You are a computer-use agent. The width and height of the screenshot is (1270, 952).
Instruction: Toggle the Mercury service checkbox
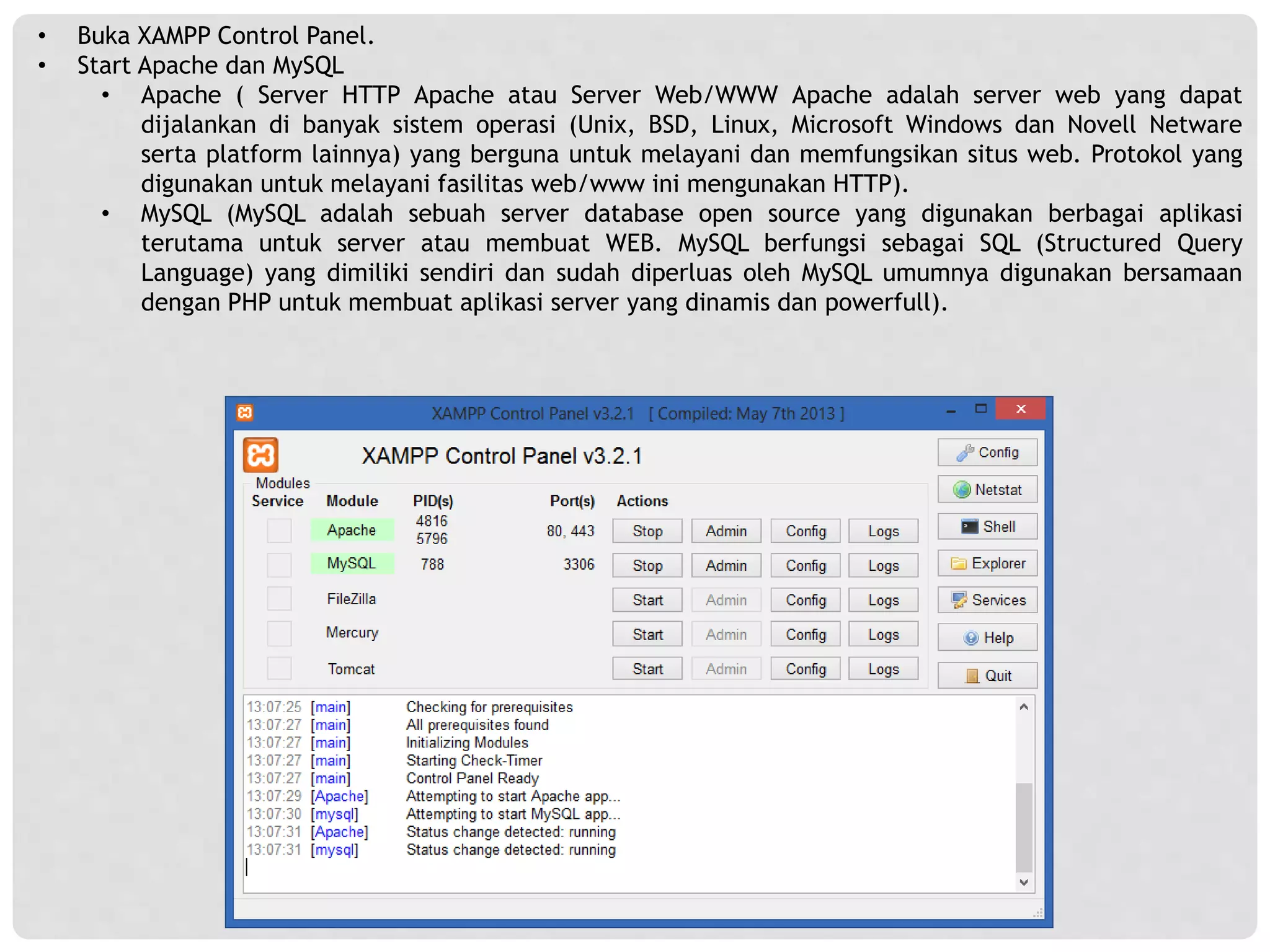[279, 633]
